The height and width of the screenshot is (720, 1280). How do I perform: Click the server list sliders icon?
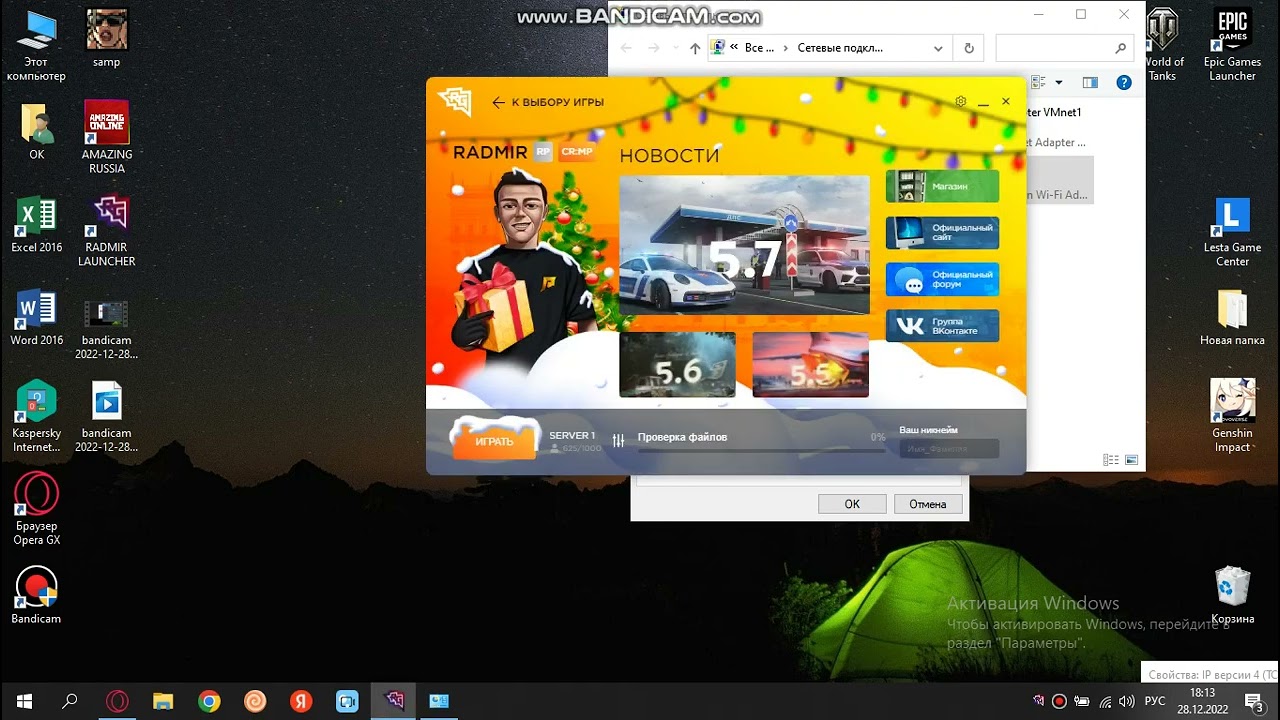click(x=618, y=440)
